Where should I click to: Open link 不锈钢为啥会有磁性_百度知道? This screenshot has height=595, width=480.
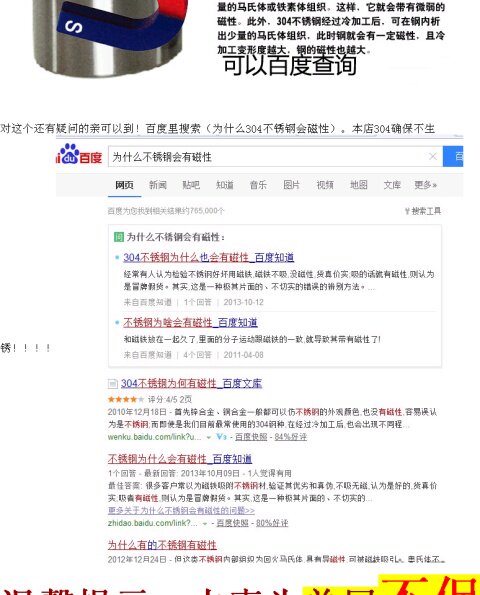click(x=190, y=323)
